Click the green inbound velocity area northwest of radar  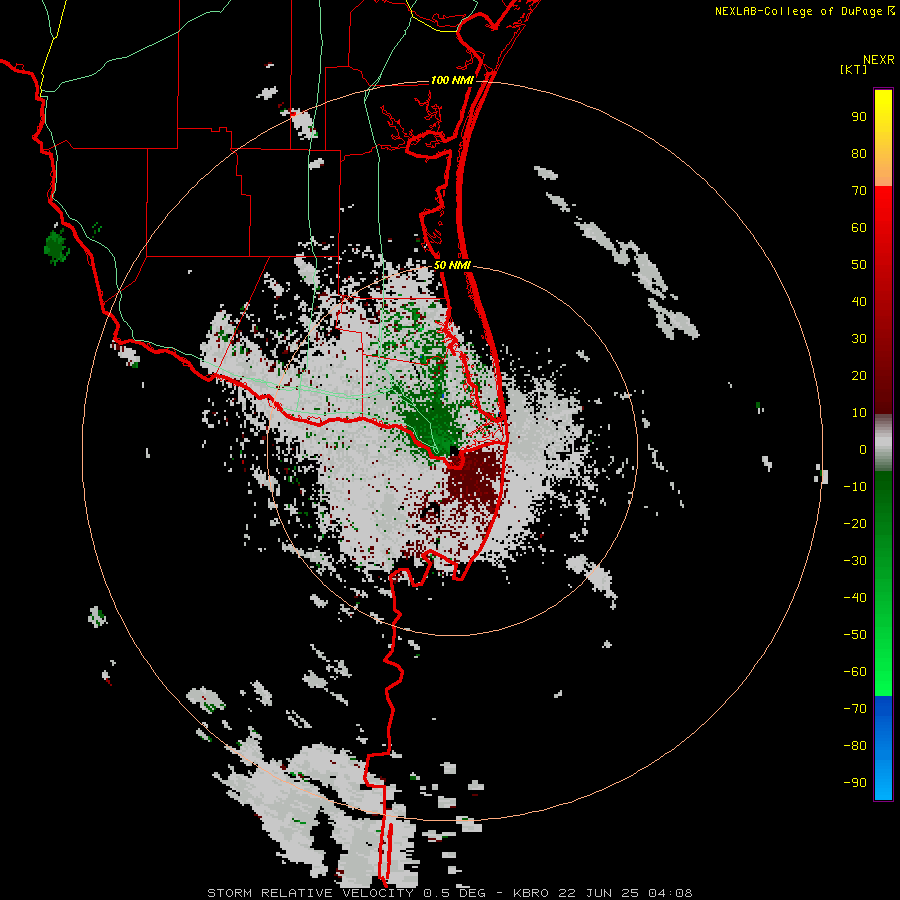click(432, 426)
